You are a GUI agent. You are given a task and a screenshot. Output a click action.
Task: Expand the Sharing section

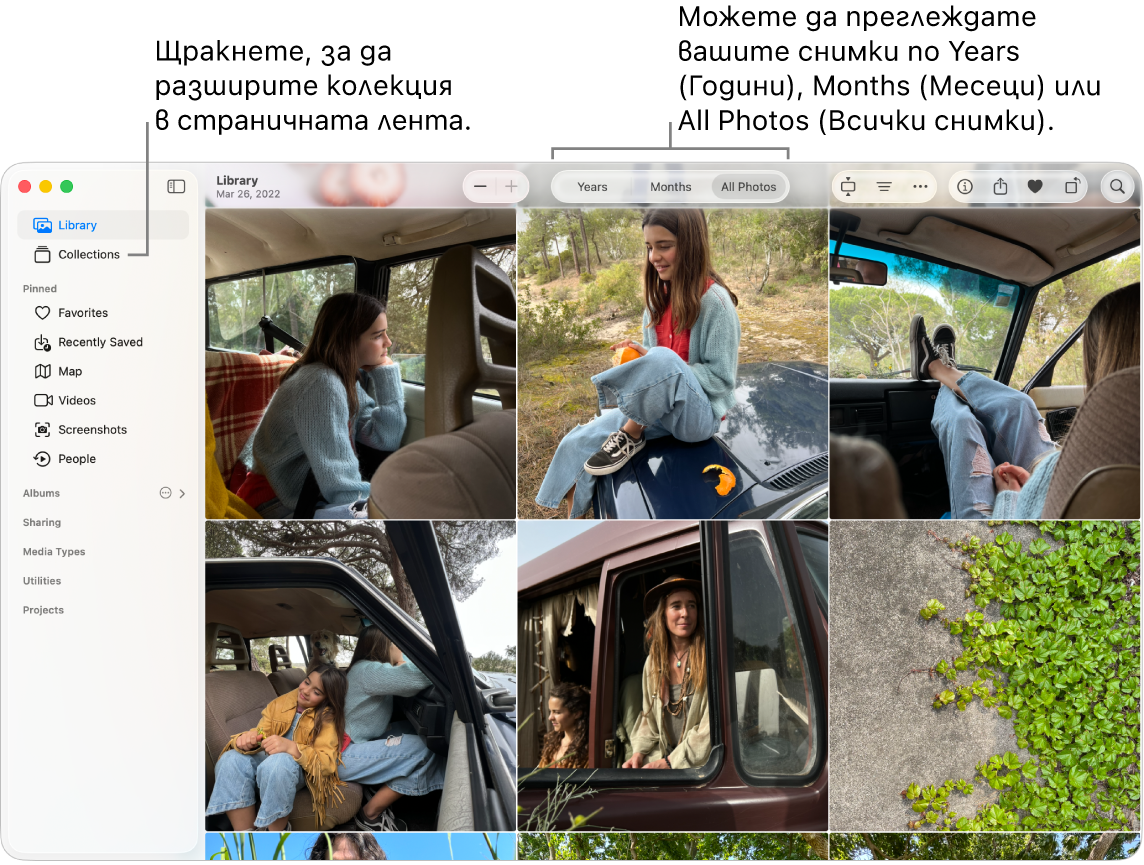pos(42,523)
